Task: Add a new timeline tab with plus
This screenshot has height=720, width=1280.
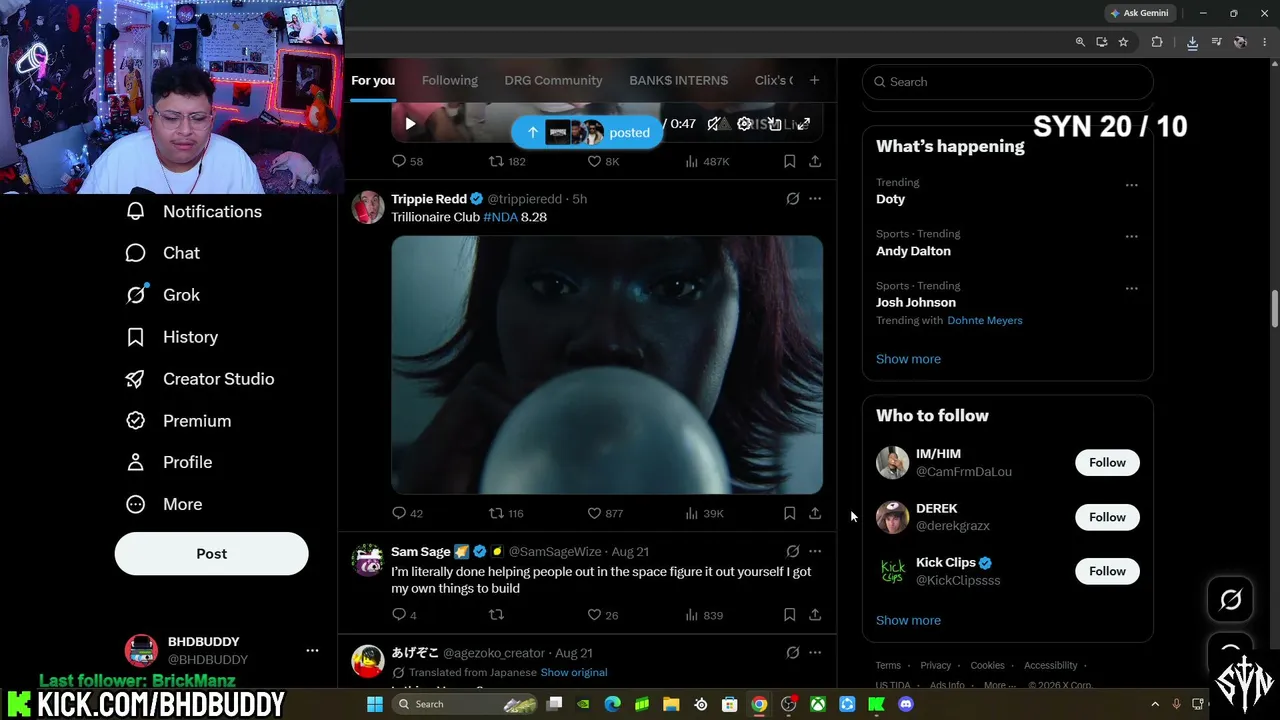Action: point(815,80)
